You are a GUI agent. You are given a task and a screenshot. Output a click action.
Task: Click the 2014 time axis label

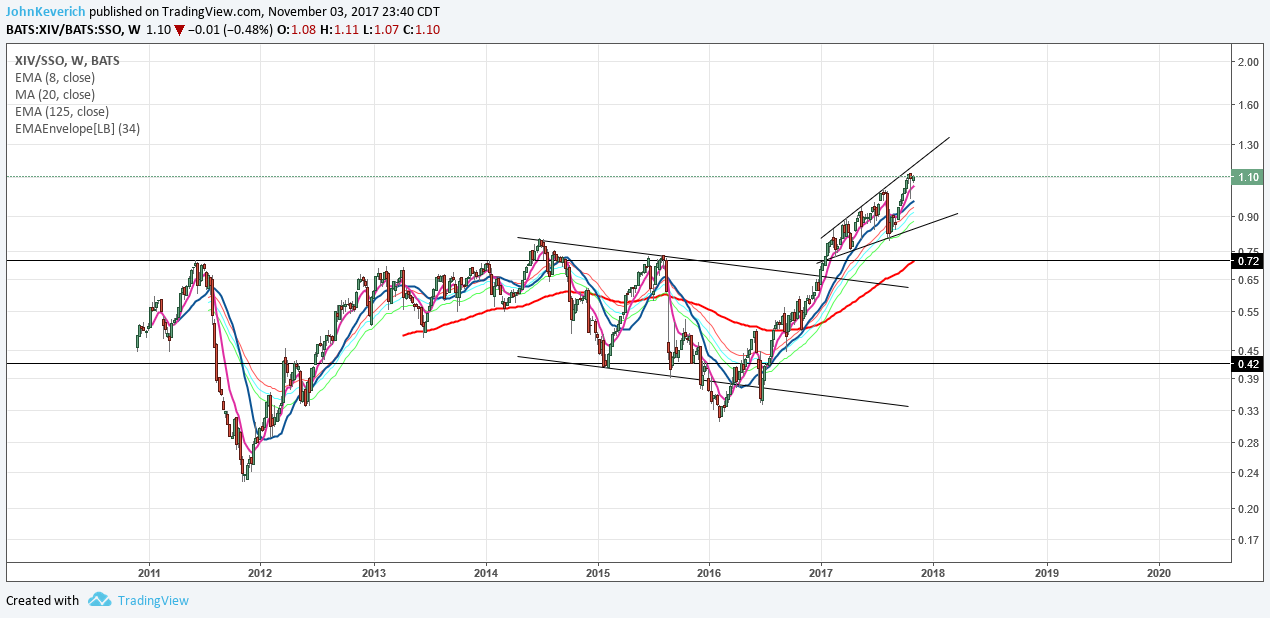pos(486,573)
